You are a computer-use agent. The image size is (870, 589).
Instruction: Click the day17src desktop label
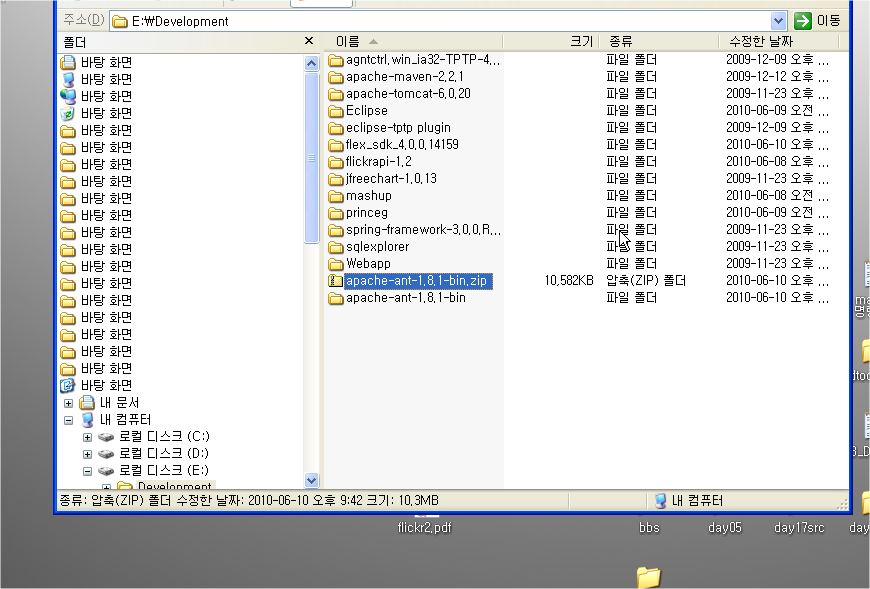click(x=799, y=527)
